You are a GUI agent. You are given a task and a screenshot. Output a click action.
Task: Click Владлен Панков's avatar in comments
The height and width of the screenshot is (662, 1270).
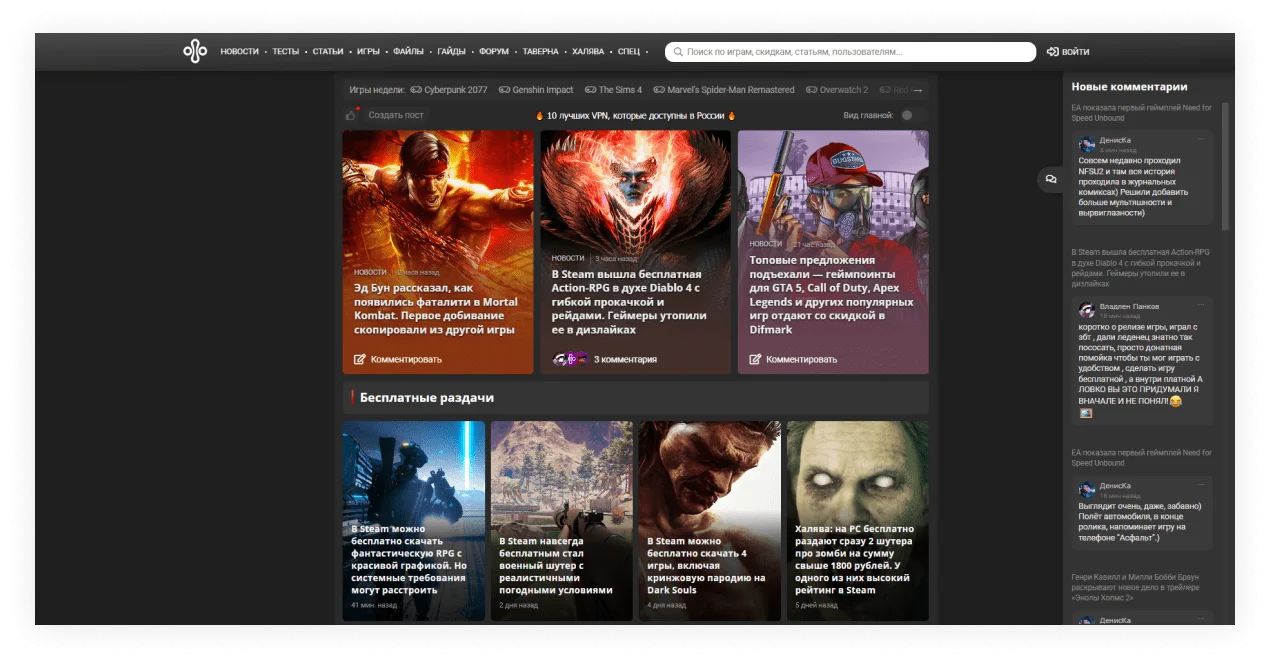pyautogui.click(x=1087, y=310)
